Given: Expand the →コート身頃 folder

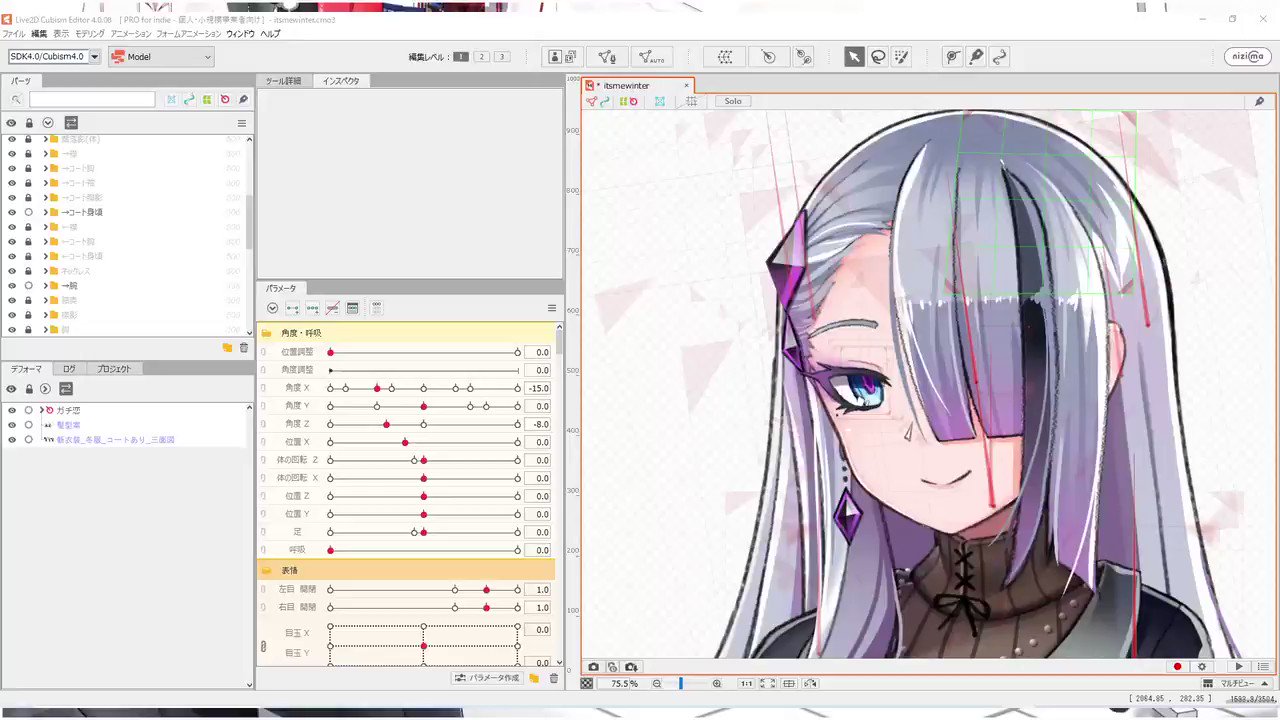Looking at the screenshot, I should pos(45,212).
